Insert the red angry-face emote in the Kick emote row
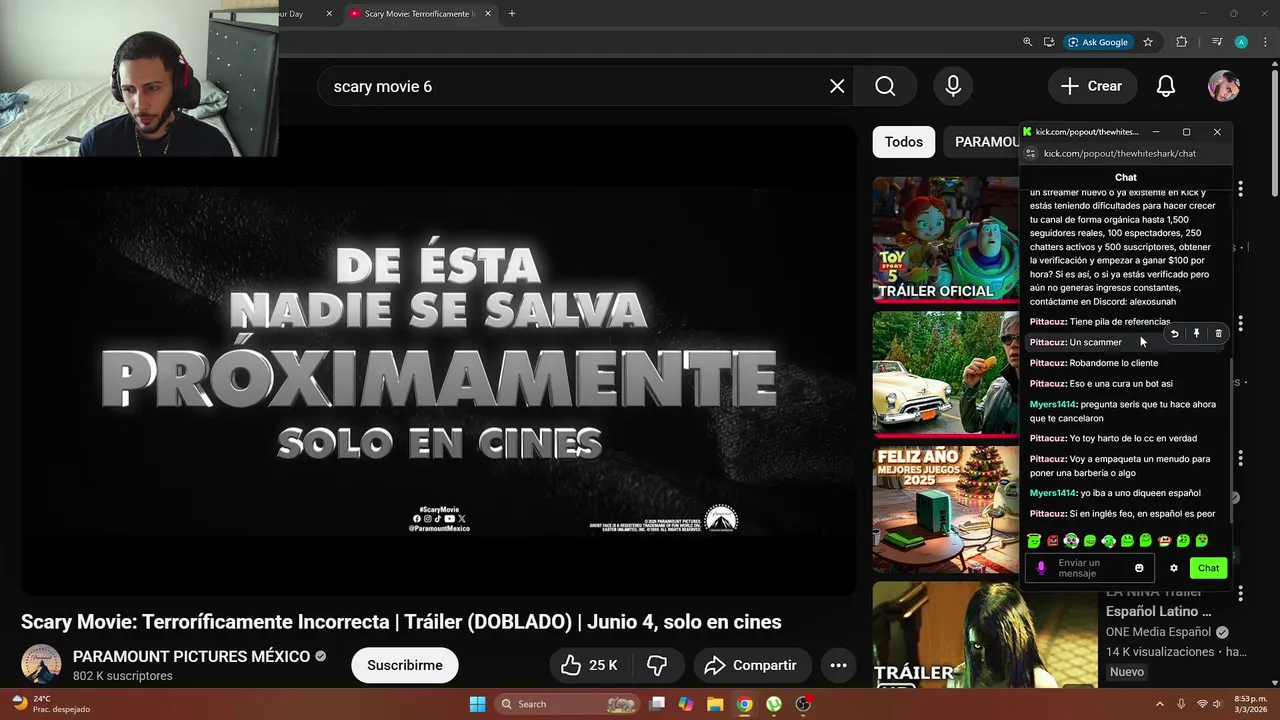Viewport: 1280px width, 720px height. pos(1053,541)
